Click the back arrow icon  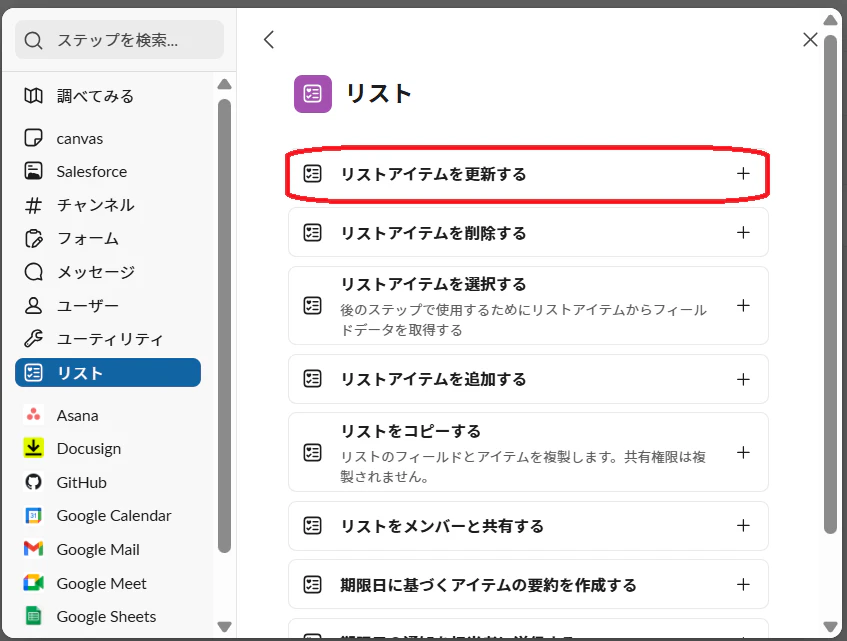(269, 39)
